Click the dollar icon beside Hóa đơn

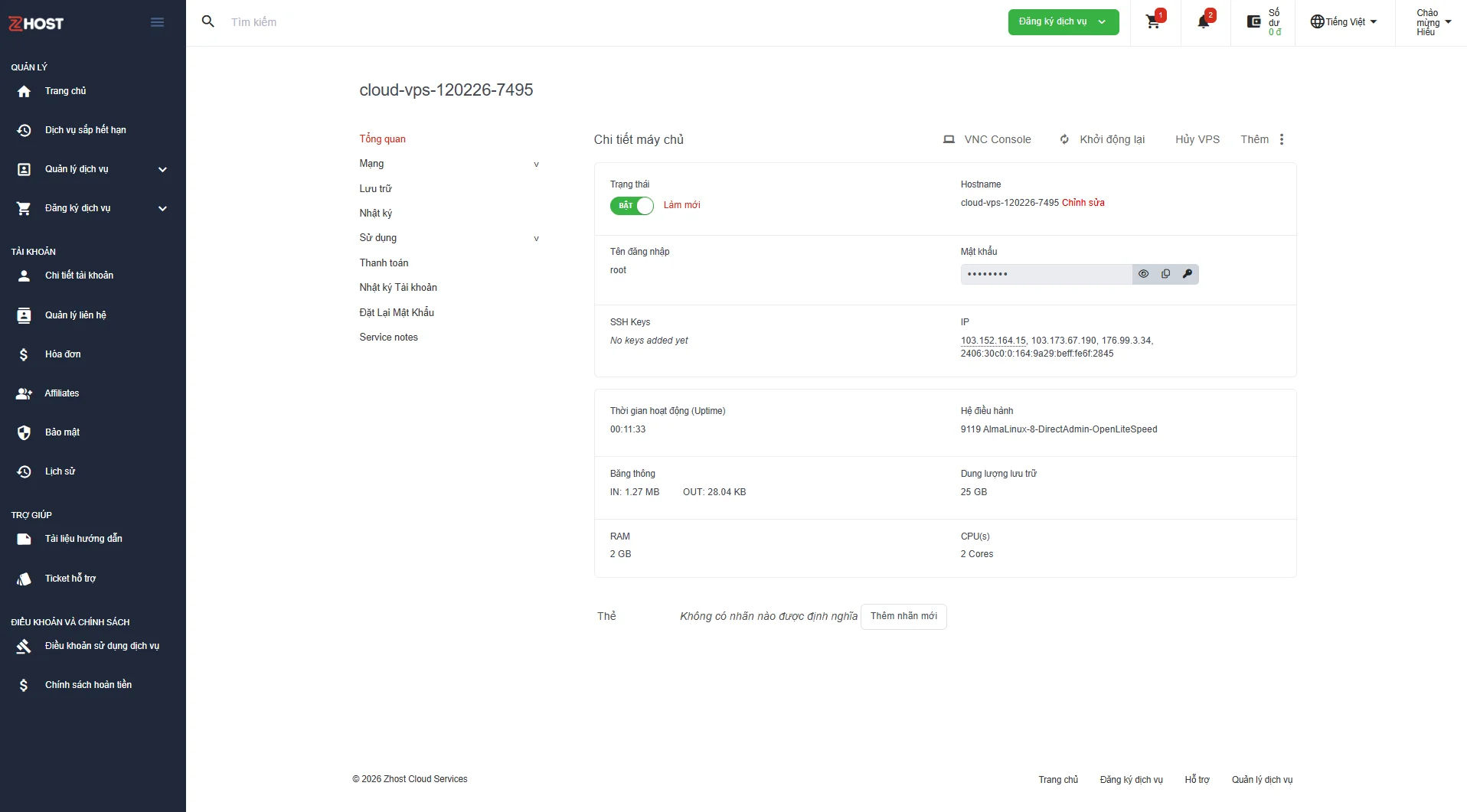coord(24,354)
